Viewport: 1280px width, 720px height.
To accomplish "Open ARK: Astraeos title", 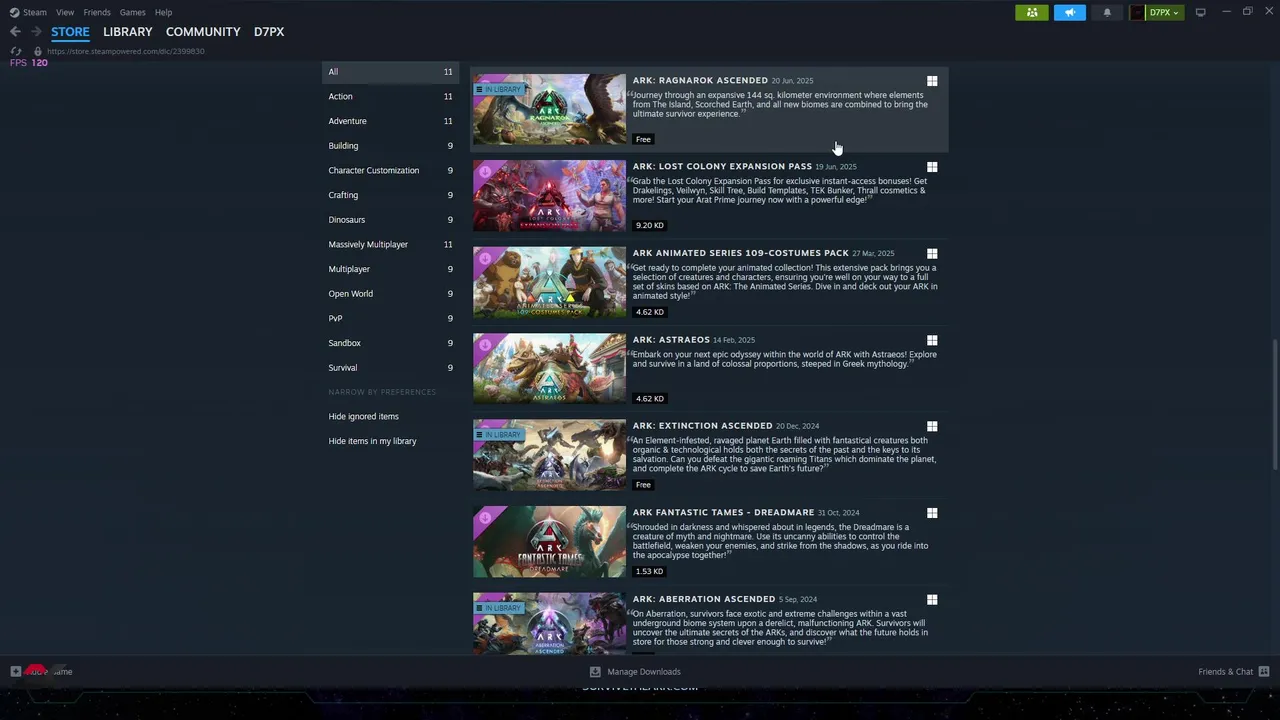I will pos(671,339).
